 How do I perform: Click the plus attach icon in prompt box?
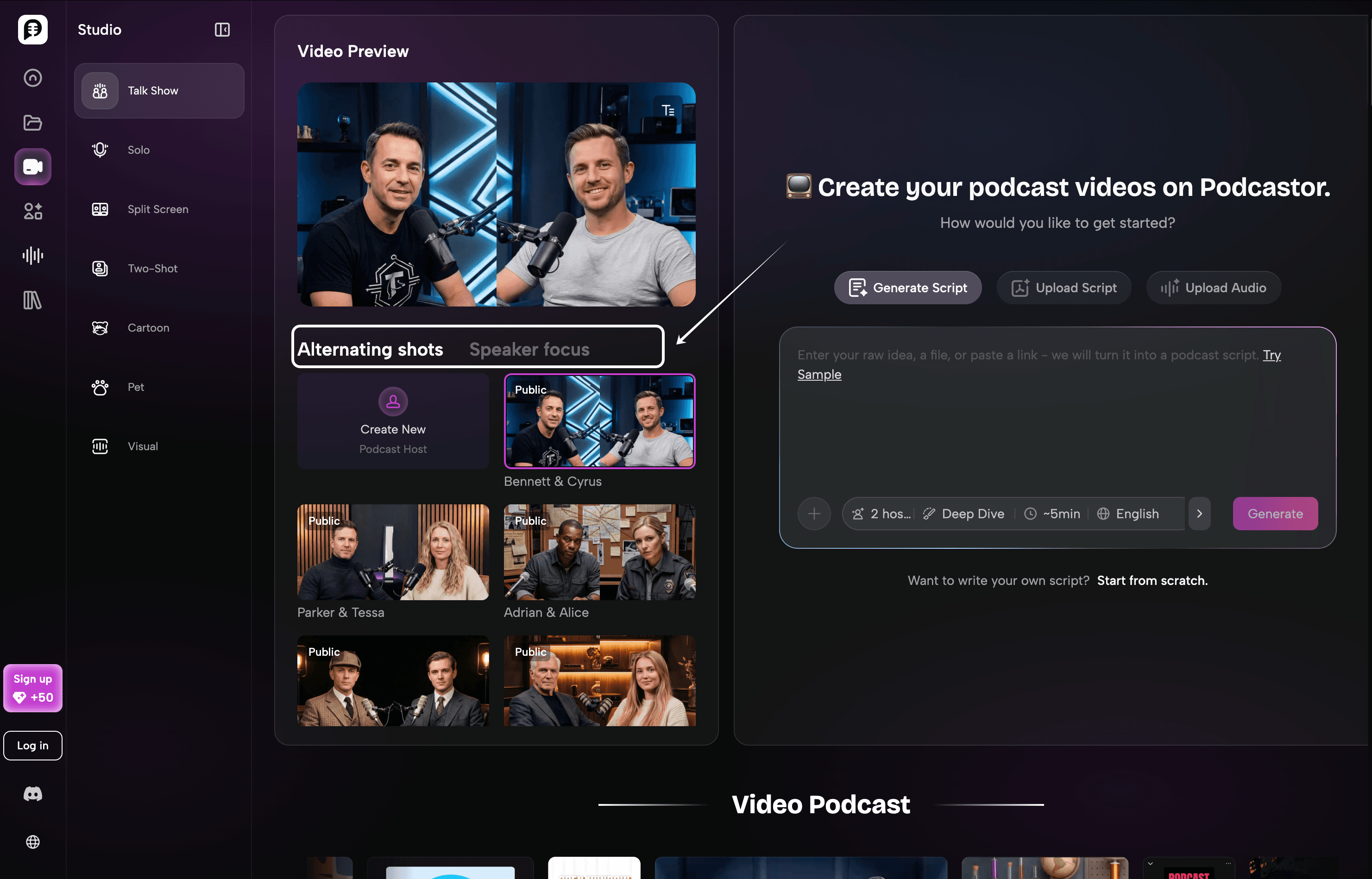[814, 514]
